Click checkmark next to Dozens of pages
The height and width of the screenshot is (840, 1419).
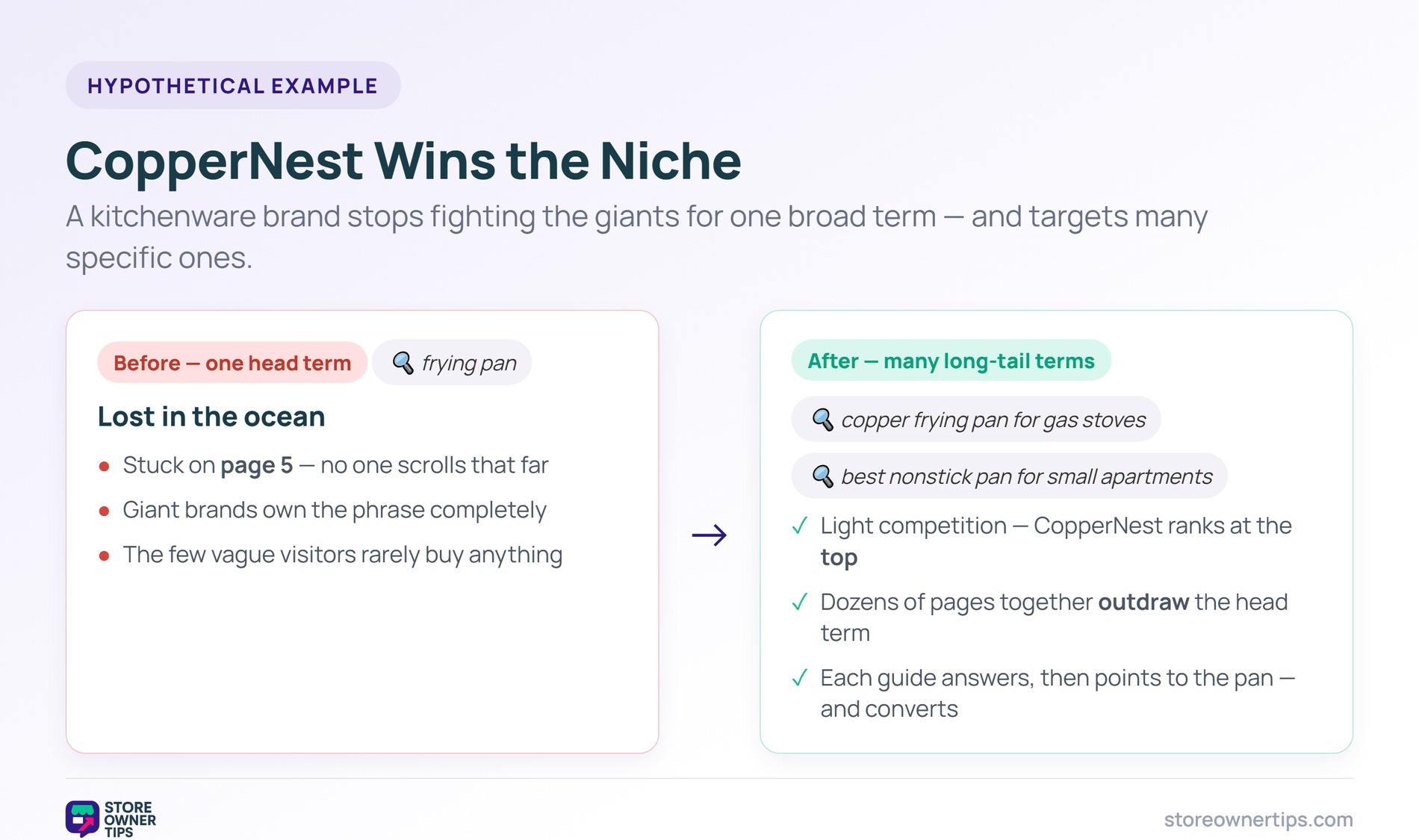[x=799, y=602]
